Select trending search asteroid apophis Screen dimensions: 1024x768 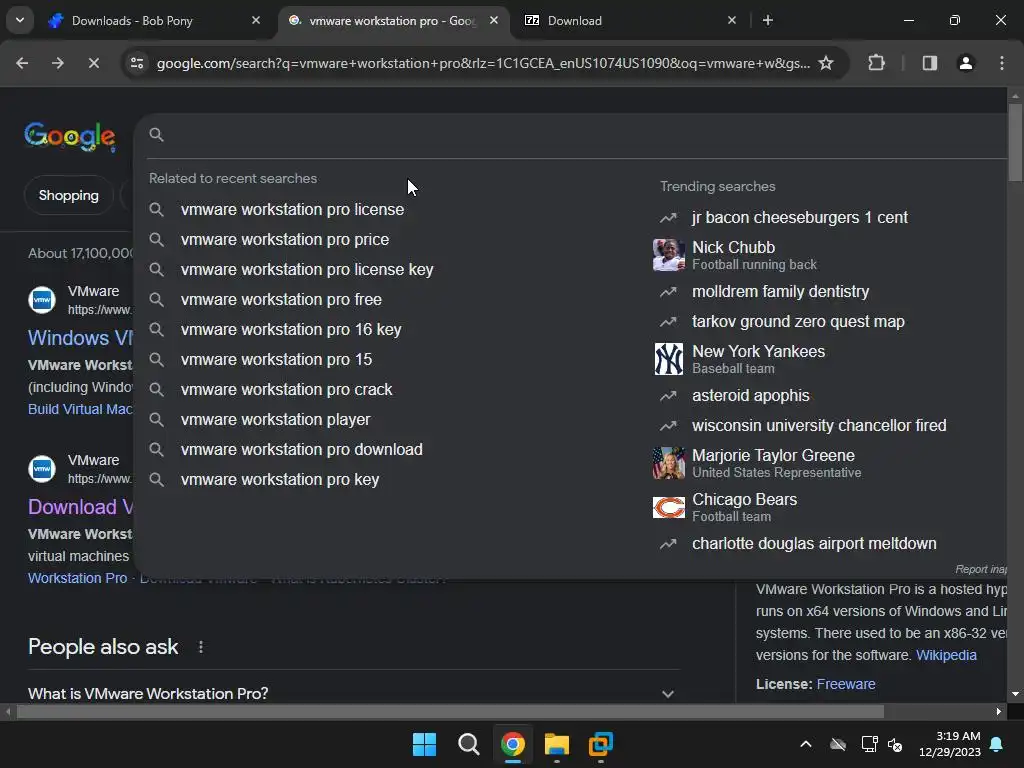(x=750, y=396)
